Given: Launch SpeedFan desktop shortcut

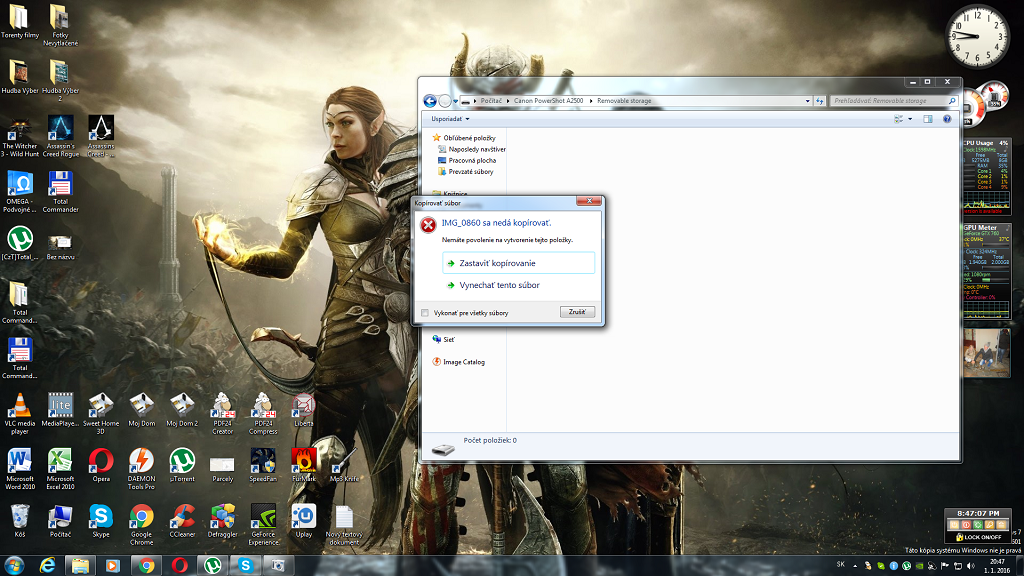Looking at the screenshot, I should 263,465.
